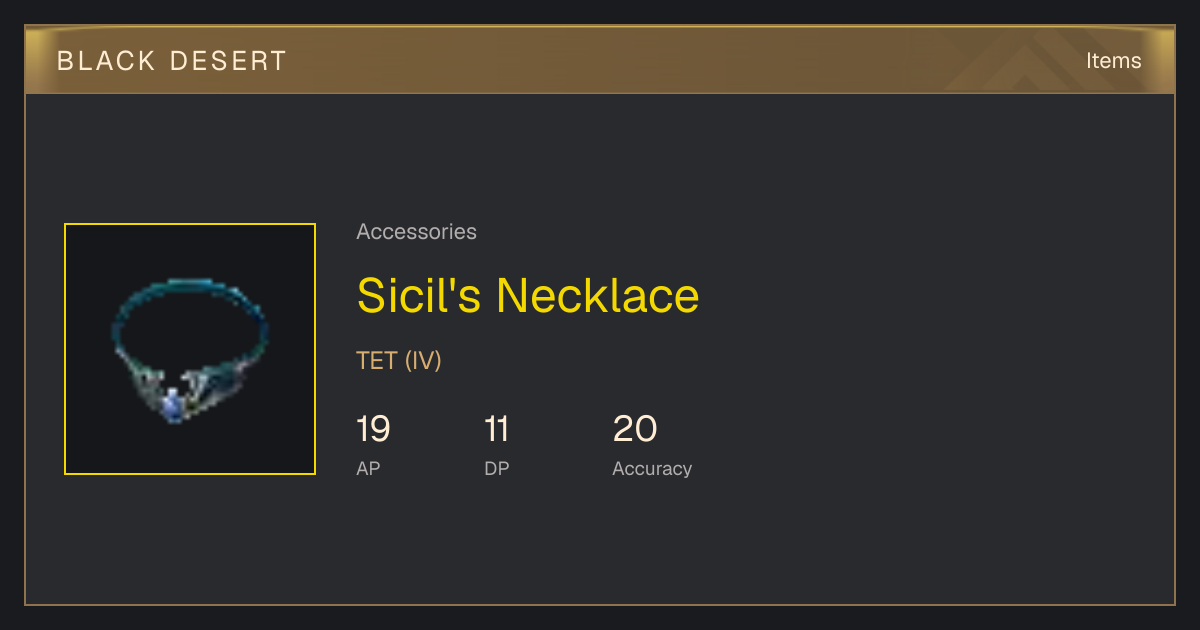Click the 20 accuracy value

pyautogui.click(x=635, y=429)
